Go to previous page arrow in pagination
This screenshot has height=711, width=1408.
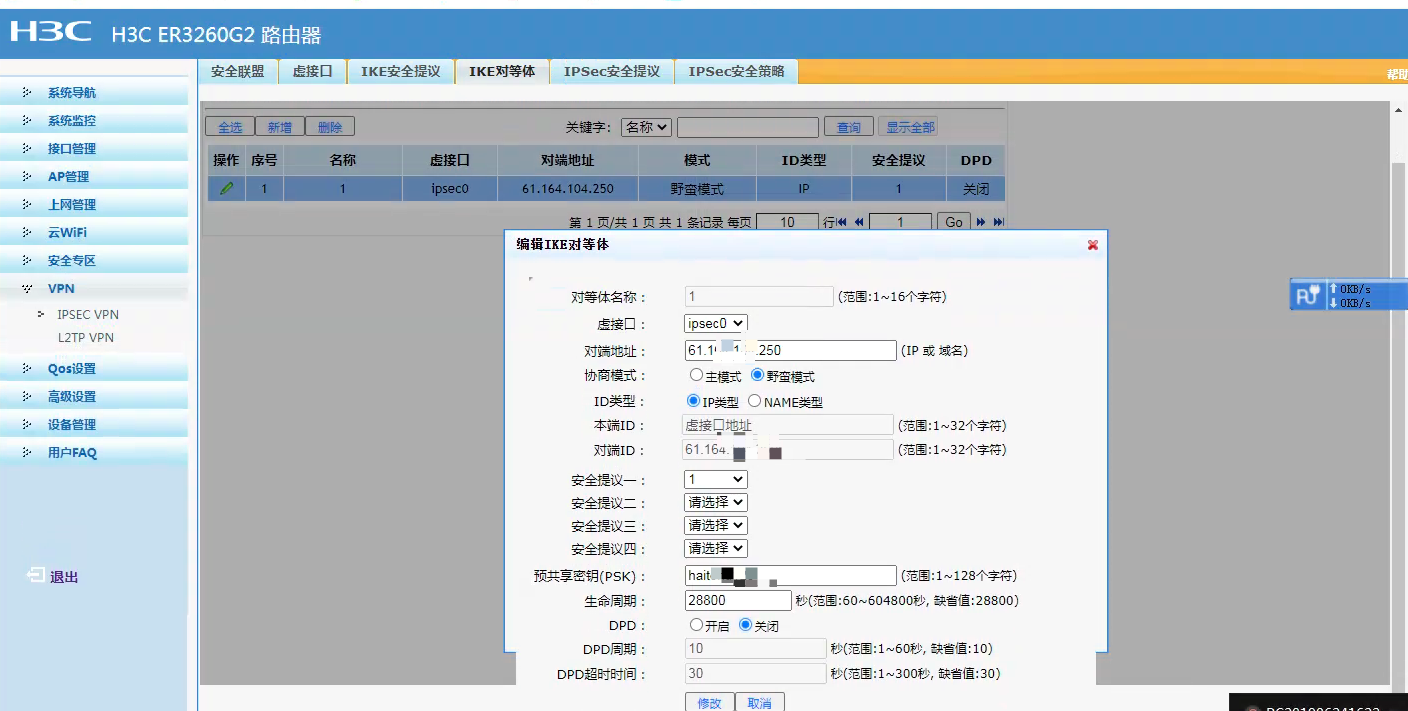pos(858,222)
